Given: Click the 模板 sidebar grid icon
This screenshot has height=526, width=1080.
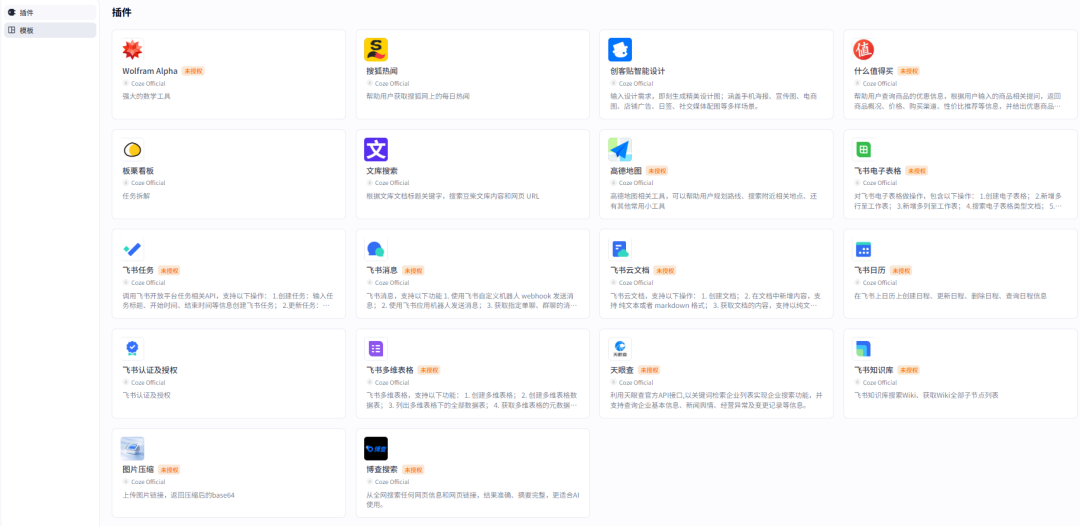Looking at the screenshot, I should tap(11, 30).
